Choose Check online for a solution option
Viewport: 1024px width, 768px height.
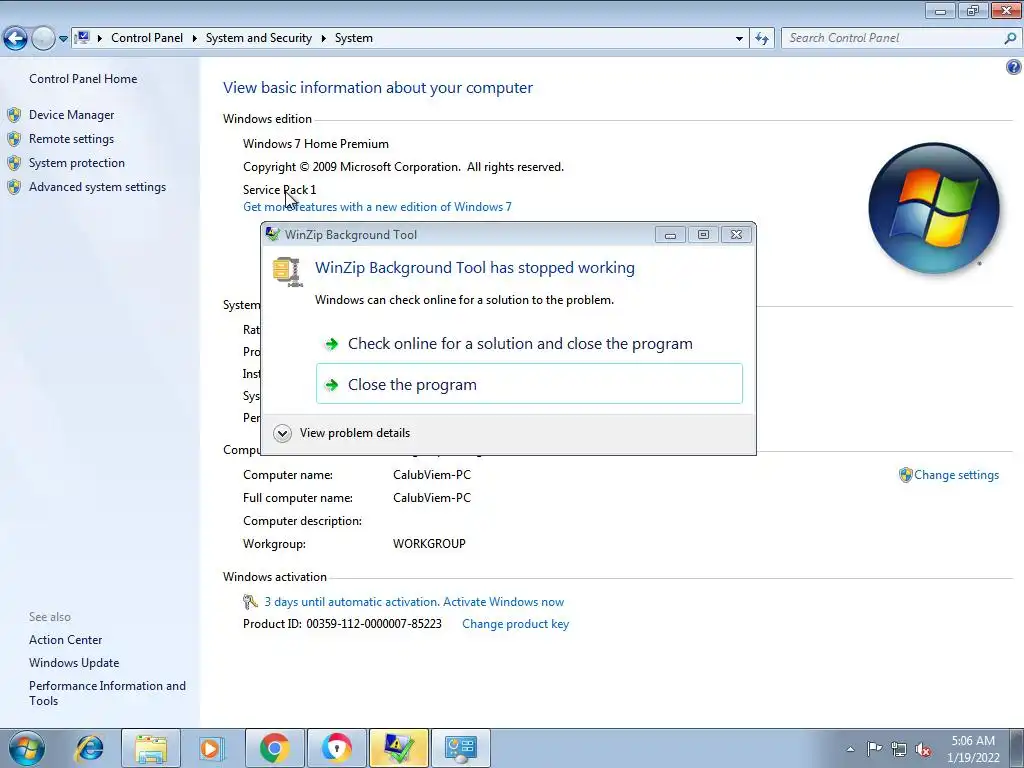(x=529, y=344)
